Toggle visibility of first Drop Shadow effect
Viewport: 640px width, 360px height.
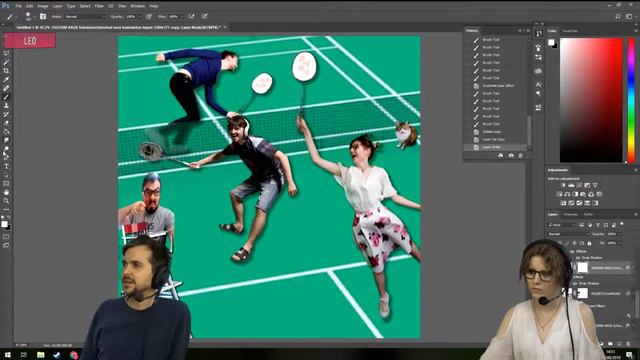click(578, 258)
